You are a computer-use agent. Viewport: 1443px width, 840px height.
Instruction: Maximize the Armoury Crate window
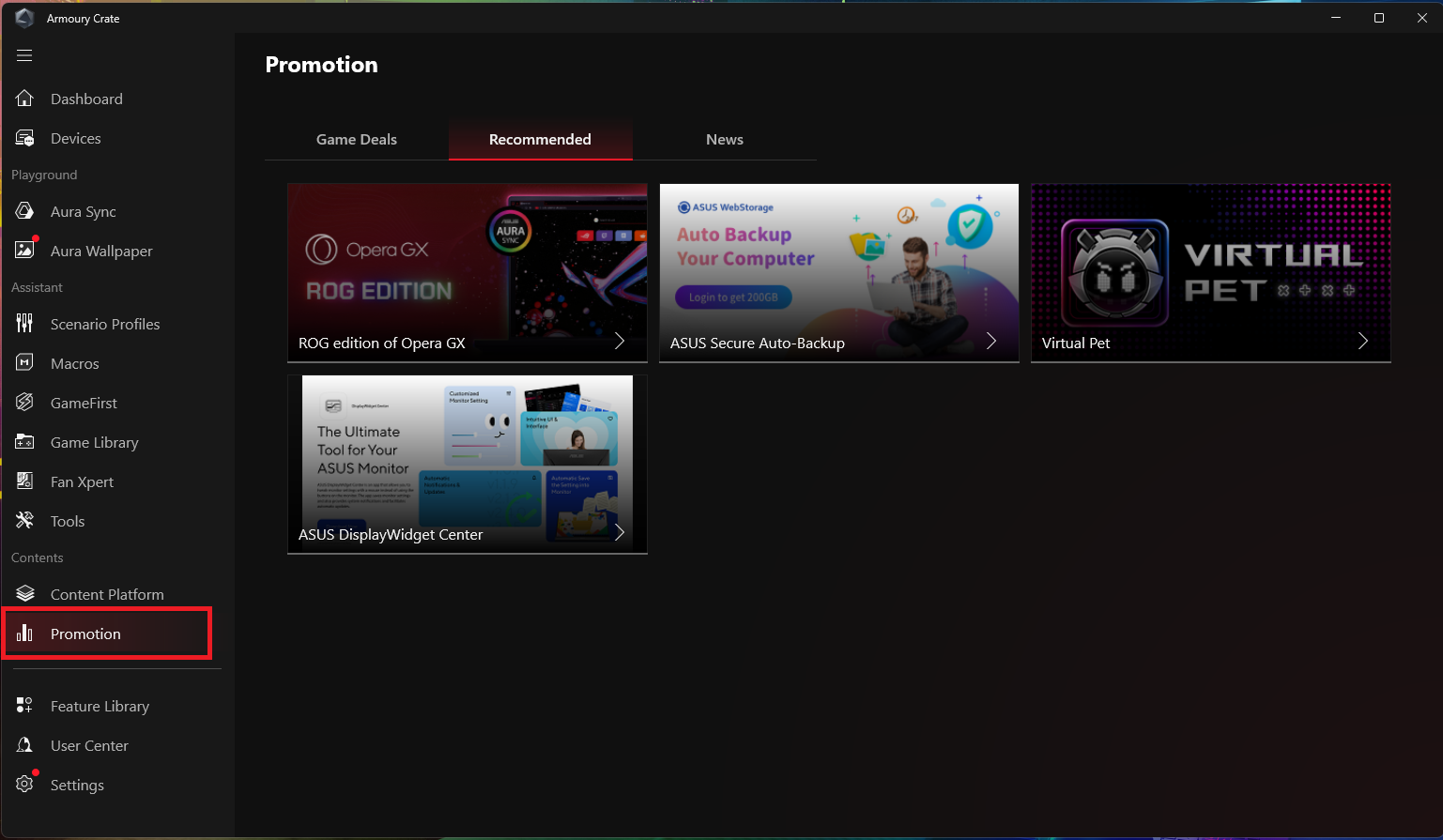(x=1379, y=18)
